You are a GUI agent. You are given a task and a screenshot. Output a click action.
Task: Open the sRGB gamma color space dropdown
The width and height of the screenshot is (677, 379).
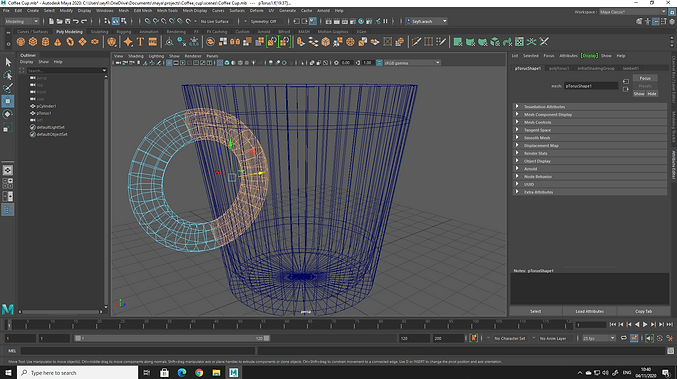412,63
